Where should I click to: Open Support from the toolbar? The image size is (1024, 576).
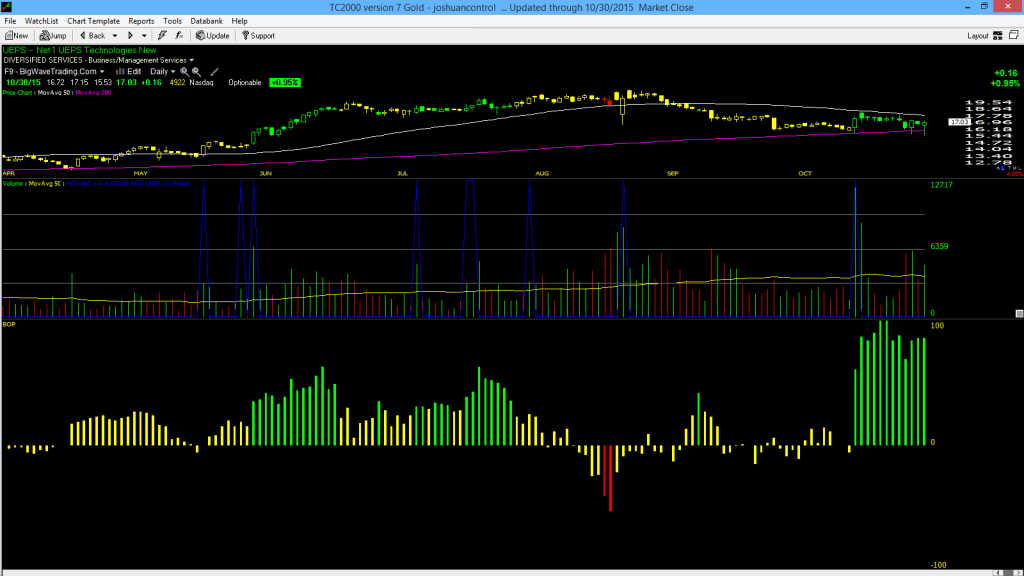point(259,36)
